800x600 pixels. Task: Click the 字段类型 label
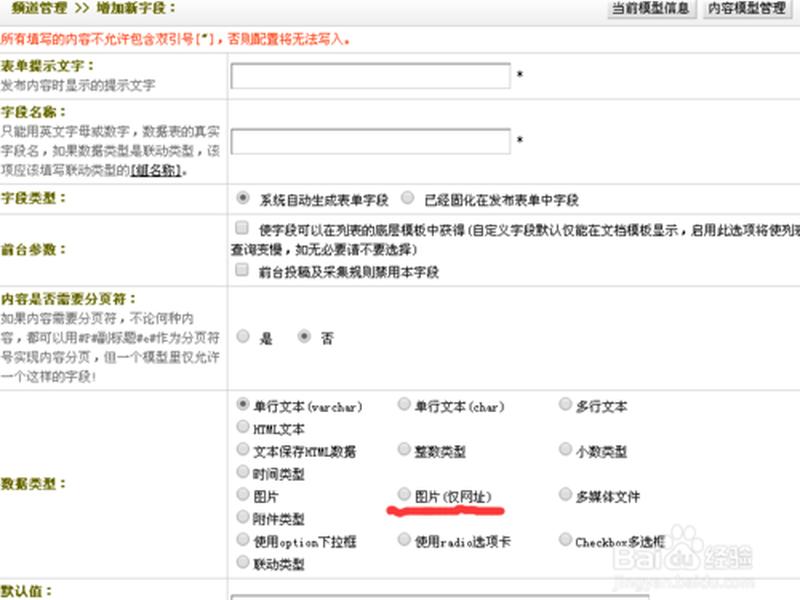[x=33, y=198]
